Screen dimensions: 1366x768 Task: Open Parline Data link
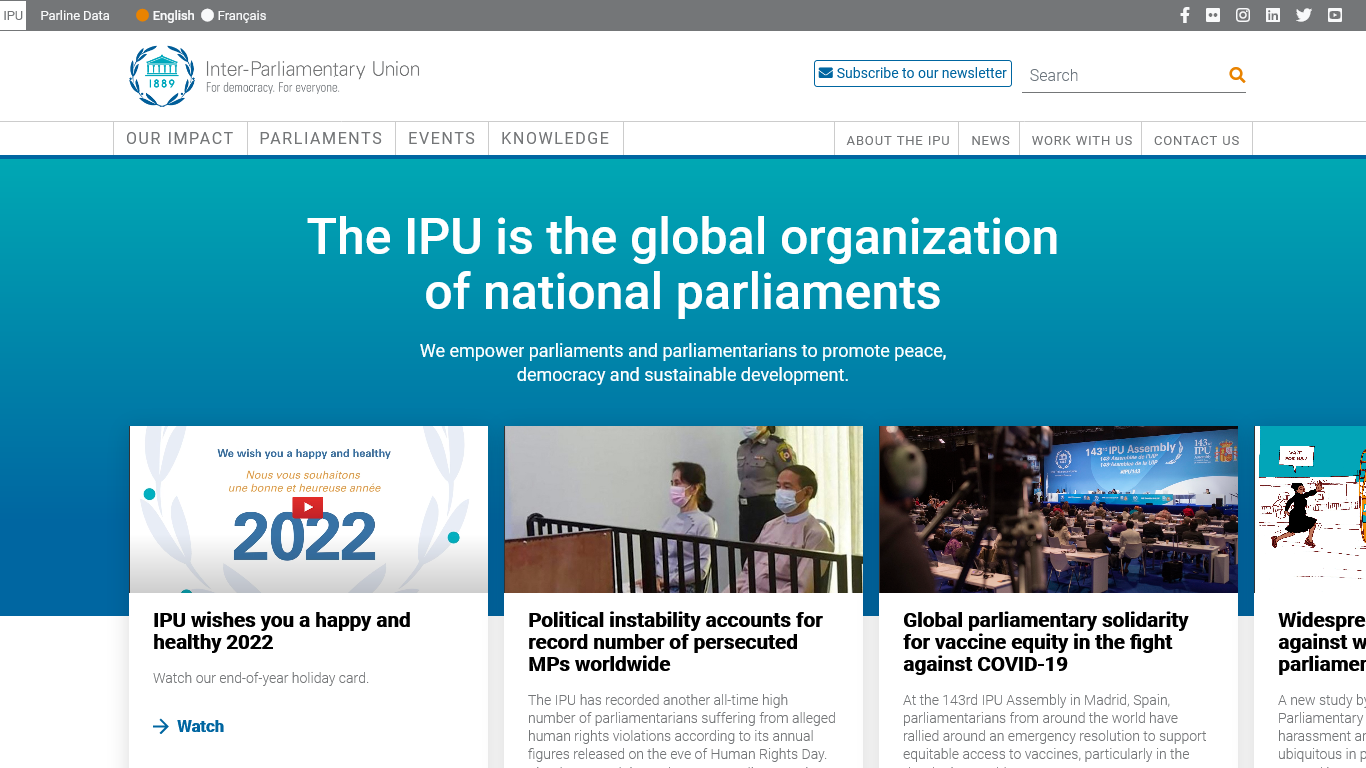click(75, 15)
